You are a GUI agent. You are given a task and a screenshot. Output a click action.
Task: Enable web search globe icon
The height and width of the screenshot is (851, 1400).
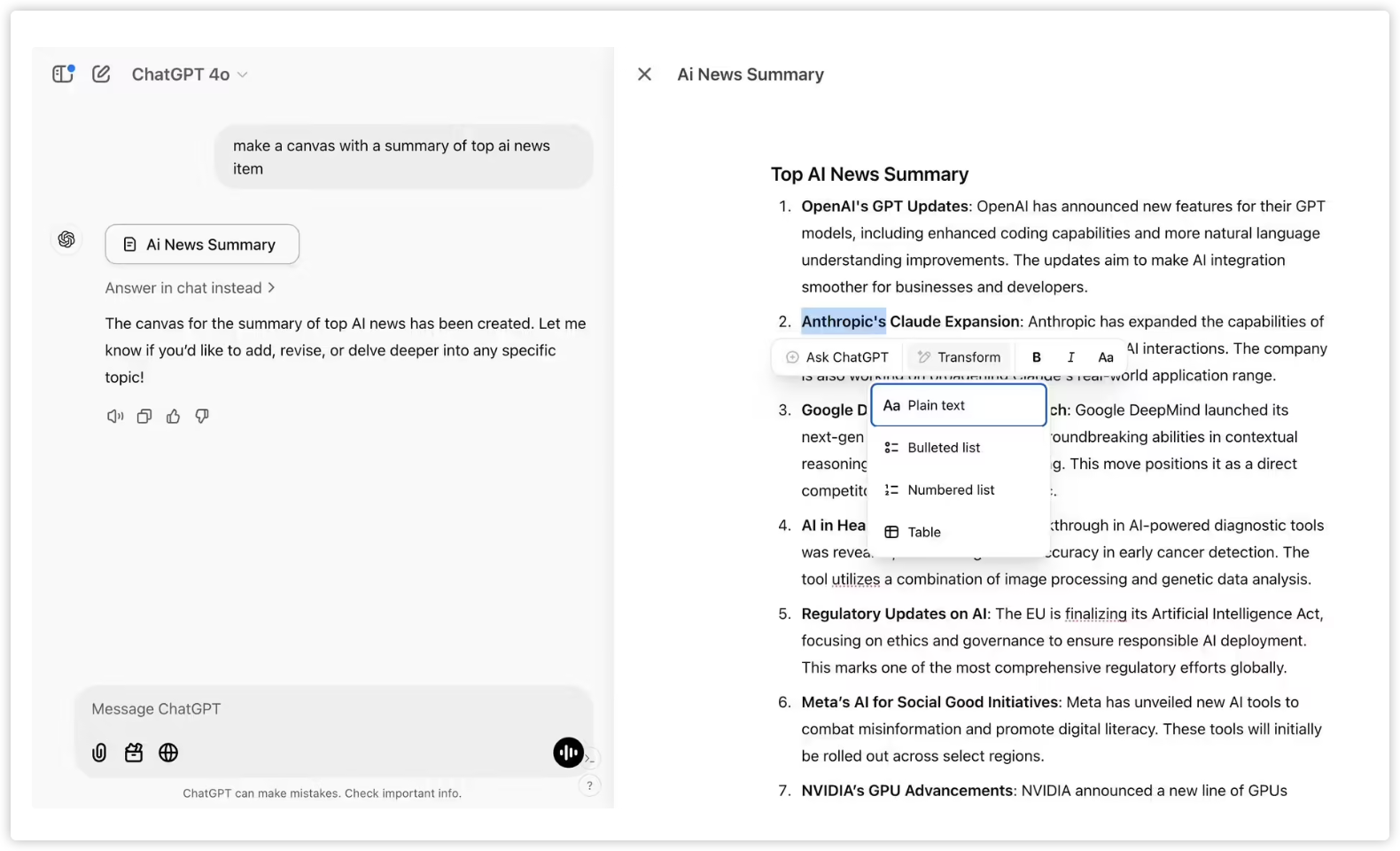(x=168, y=753)
